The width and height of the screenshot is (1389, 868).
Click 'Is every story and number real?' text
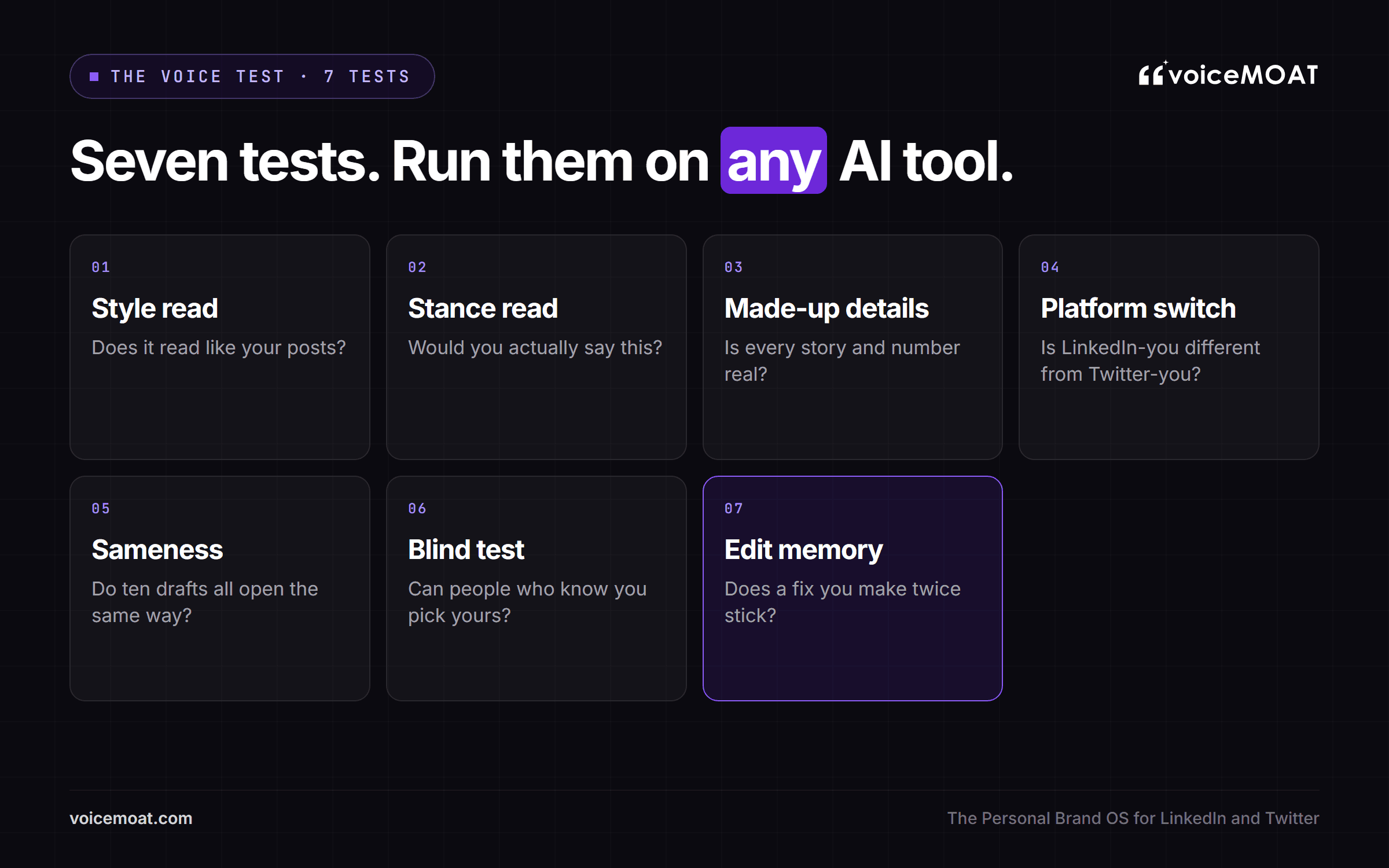[842, 361]
